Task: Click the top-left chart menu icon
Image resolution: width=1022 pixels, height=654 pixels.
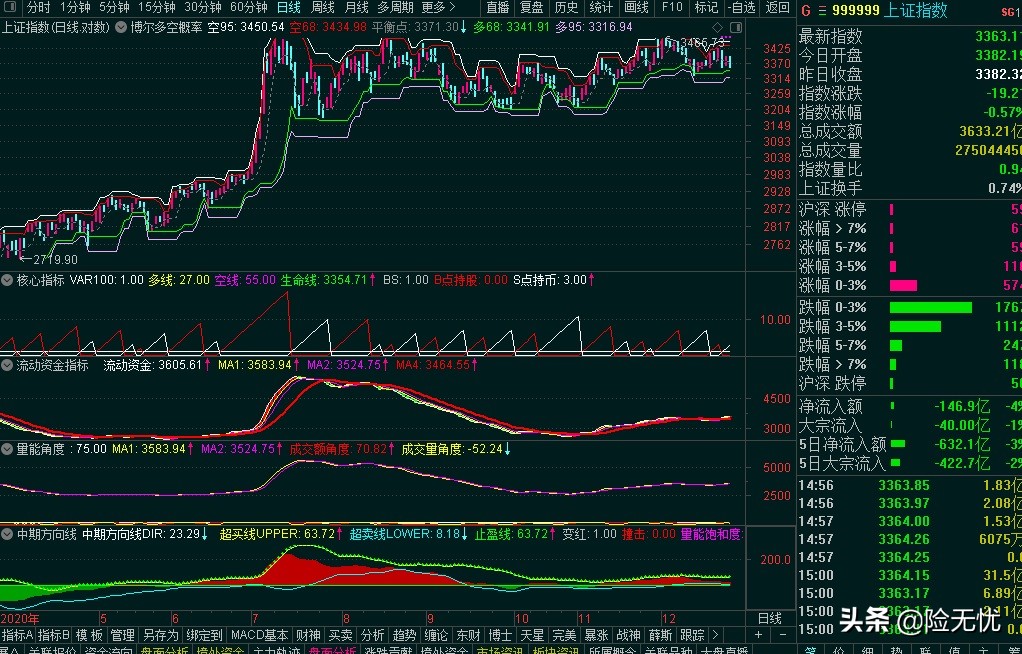Action: 10,7
